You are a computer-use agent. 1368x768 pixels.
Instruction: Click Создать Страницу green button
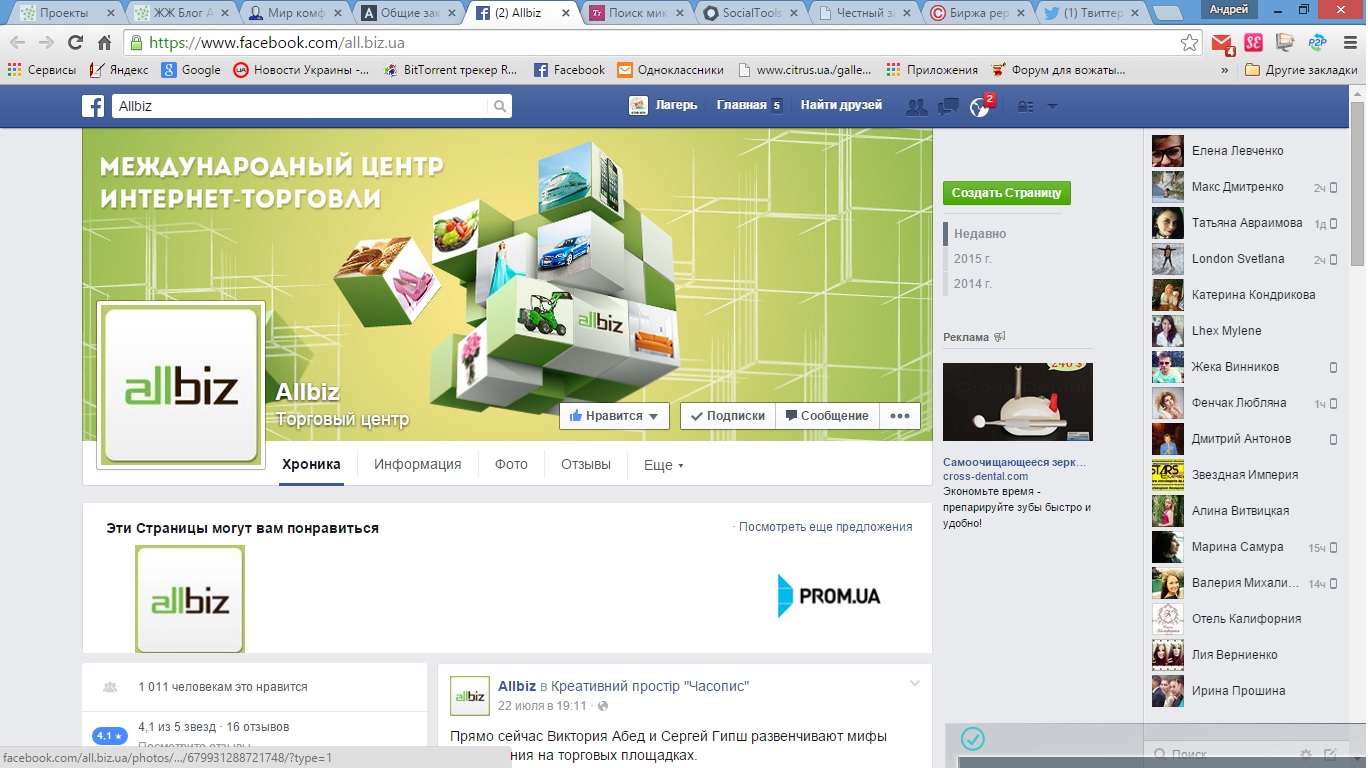click(1007, 193)
